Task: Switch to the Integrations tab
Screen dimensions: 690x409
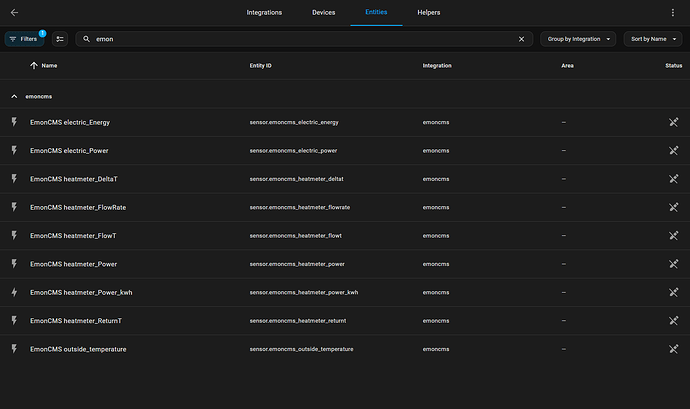Action: (264, 12)
